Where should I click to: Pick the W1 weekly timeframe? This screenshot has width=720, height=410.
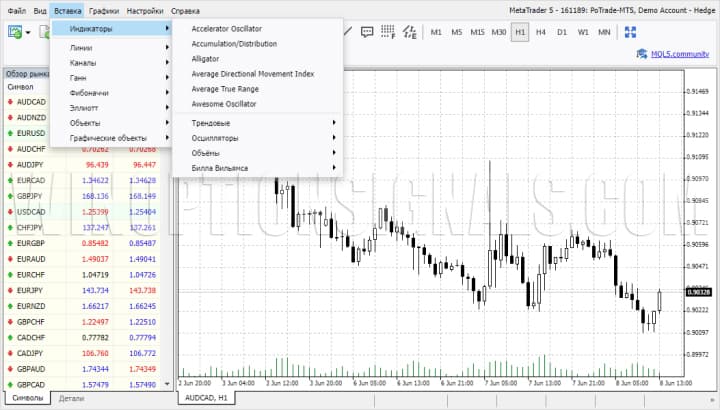click(x=582, y=32)
